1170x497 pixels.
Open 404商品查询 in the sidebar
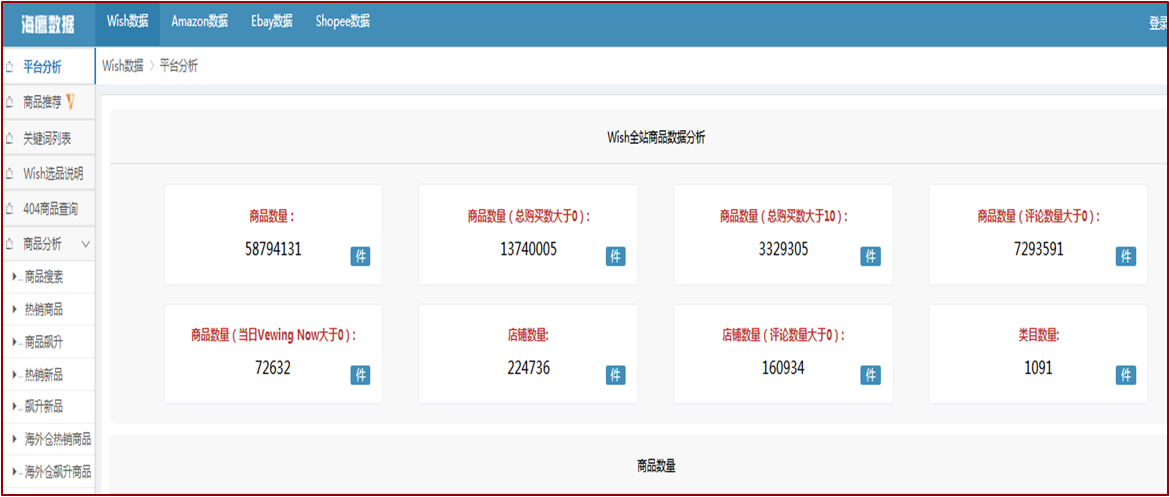50,209
